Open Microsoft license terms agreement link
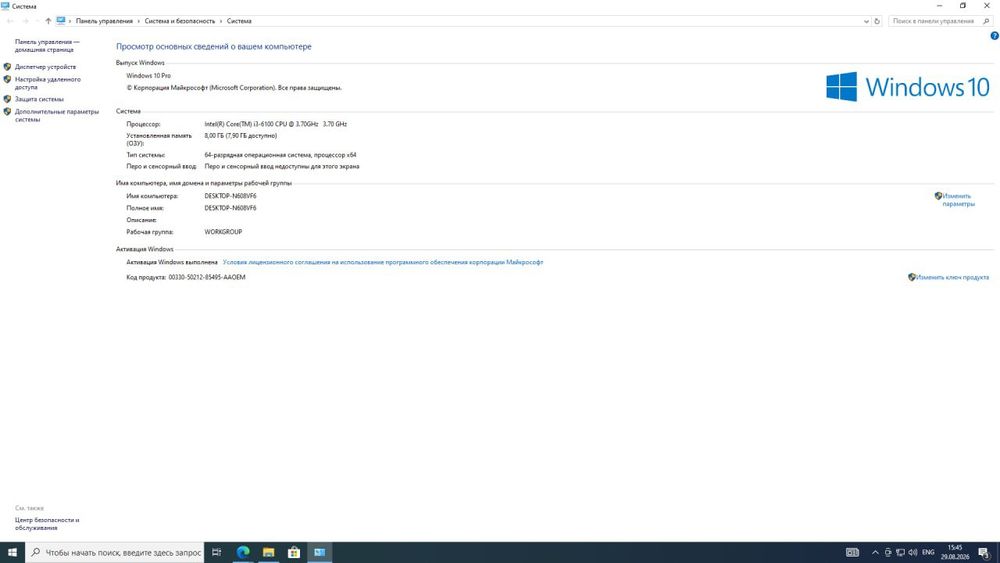 (x=383, y=262)
